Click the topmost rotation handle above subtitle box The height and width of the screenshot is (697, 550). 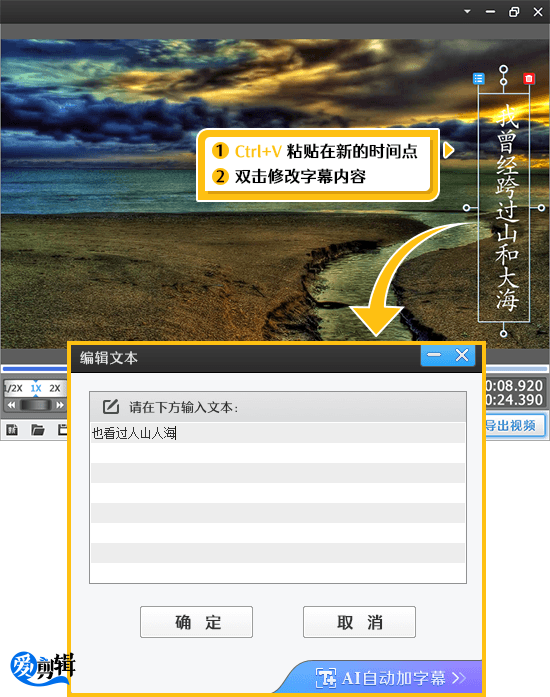pos(503,69)
